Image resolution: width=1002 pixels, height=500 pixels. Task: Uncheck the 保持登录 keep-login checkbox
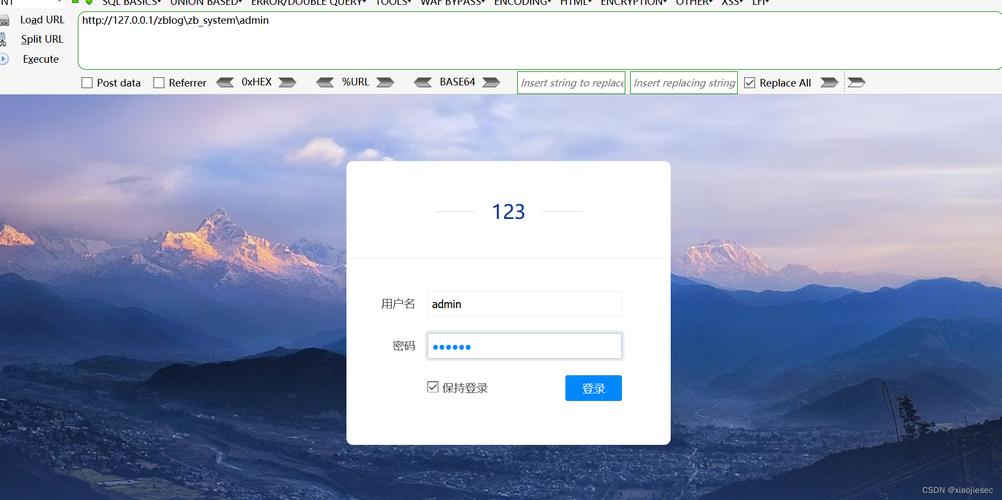pos(433,387)
